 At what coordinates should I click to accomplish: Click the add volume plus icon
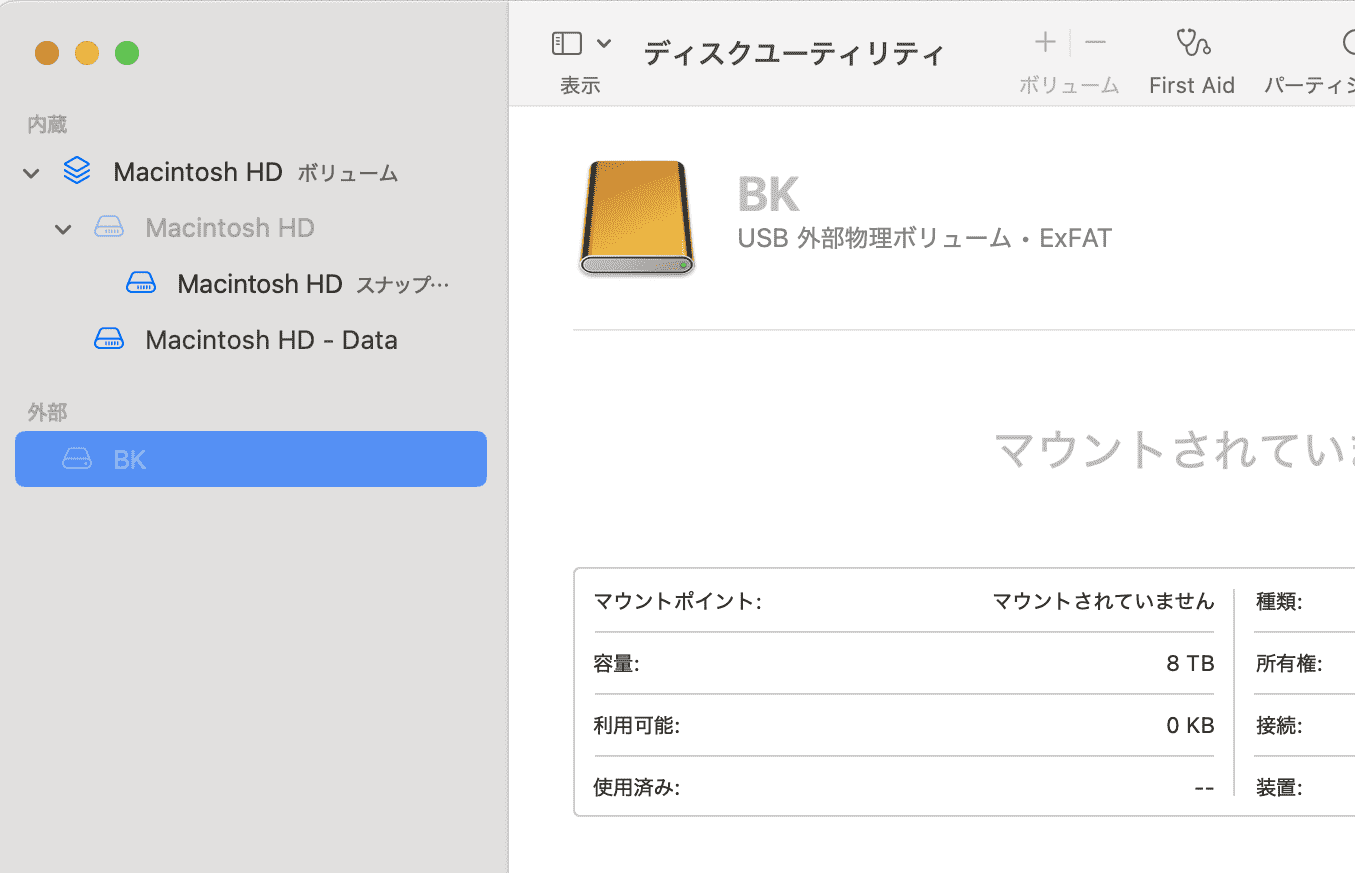(x=1045, y=42)
